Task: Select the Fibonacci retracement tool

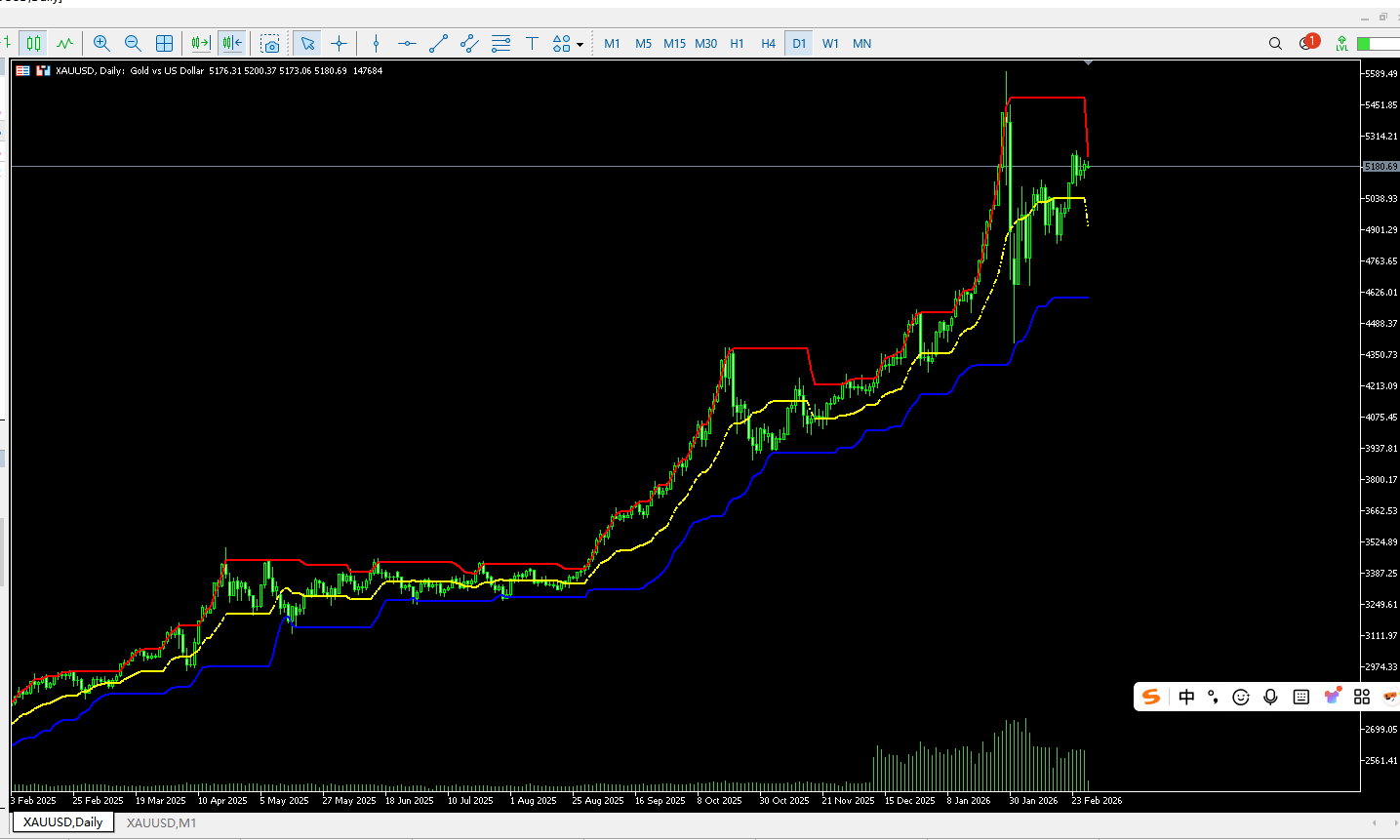Action: (x=500, y=43)
